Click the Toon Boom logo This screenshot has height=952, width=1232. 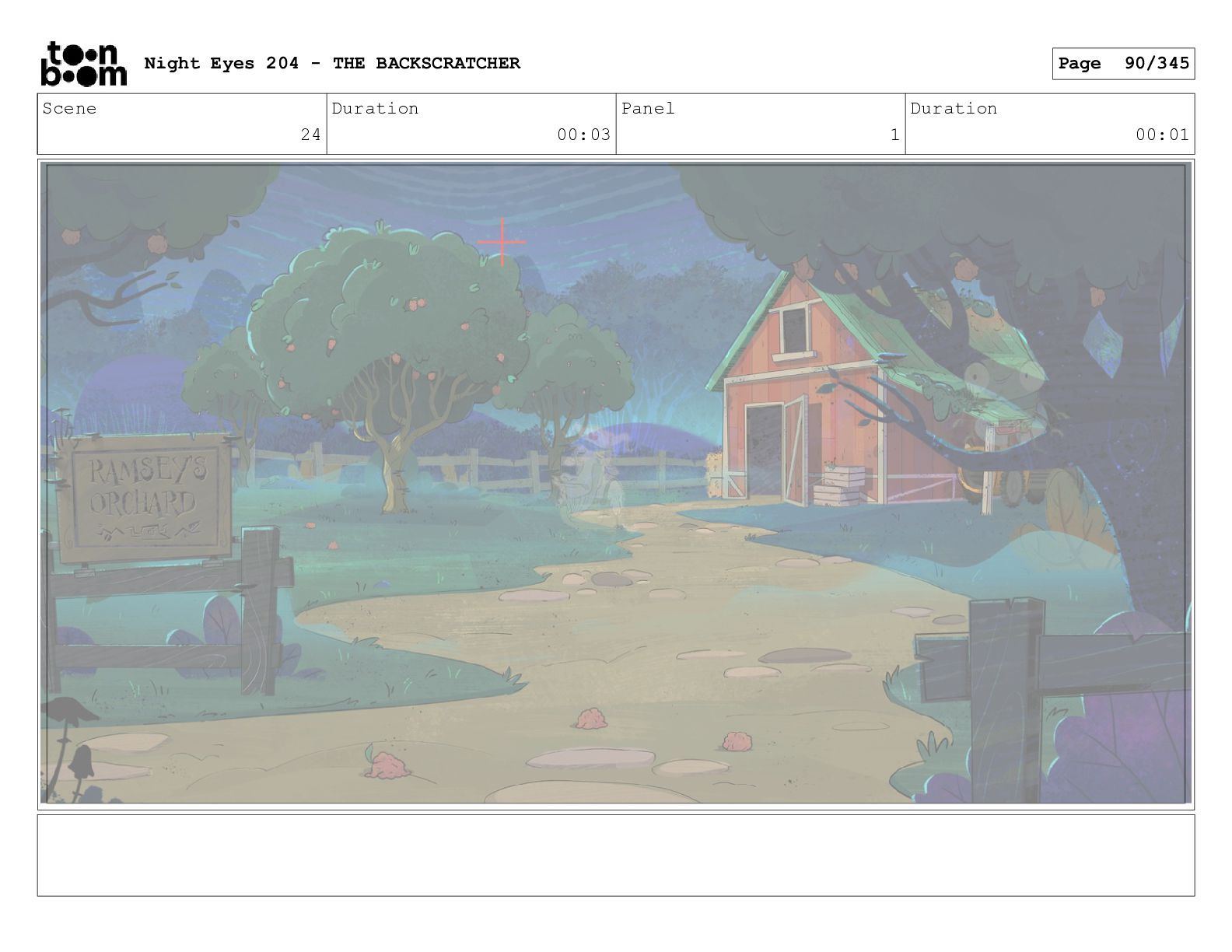83,64
